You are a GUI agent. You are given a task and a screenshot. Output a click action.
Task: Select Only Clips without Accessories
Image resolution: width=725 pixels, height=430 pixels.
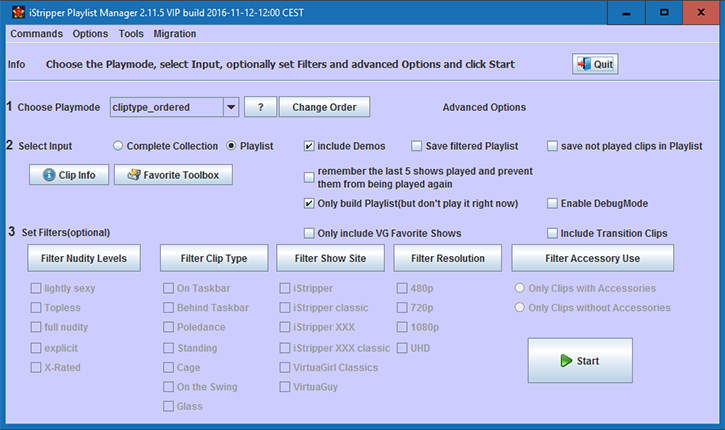520,307
